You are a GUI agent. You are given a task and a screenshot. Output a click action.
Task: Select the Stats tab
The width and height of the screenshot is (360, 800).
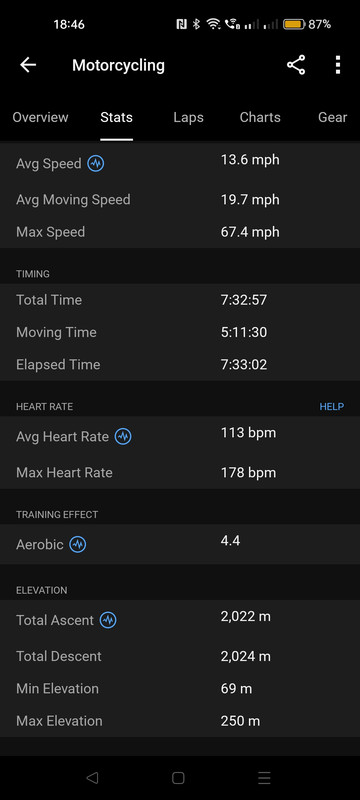(116, 117)
